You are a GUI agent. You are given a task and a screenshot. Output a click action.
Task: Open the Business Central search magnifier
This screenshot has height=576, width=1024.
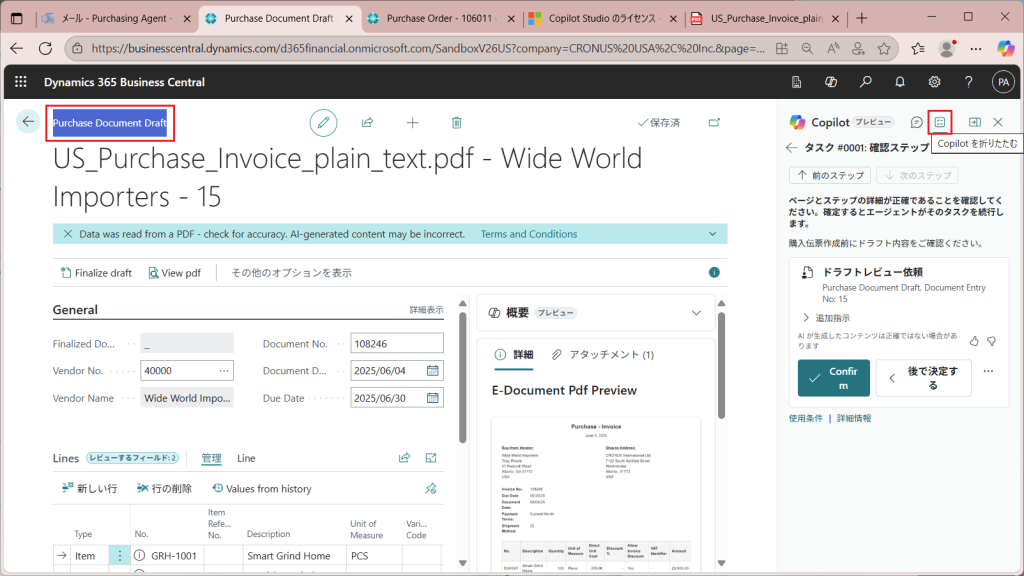[x=865, y=82]
